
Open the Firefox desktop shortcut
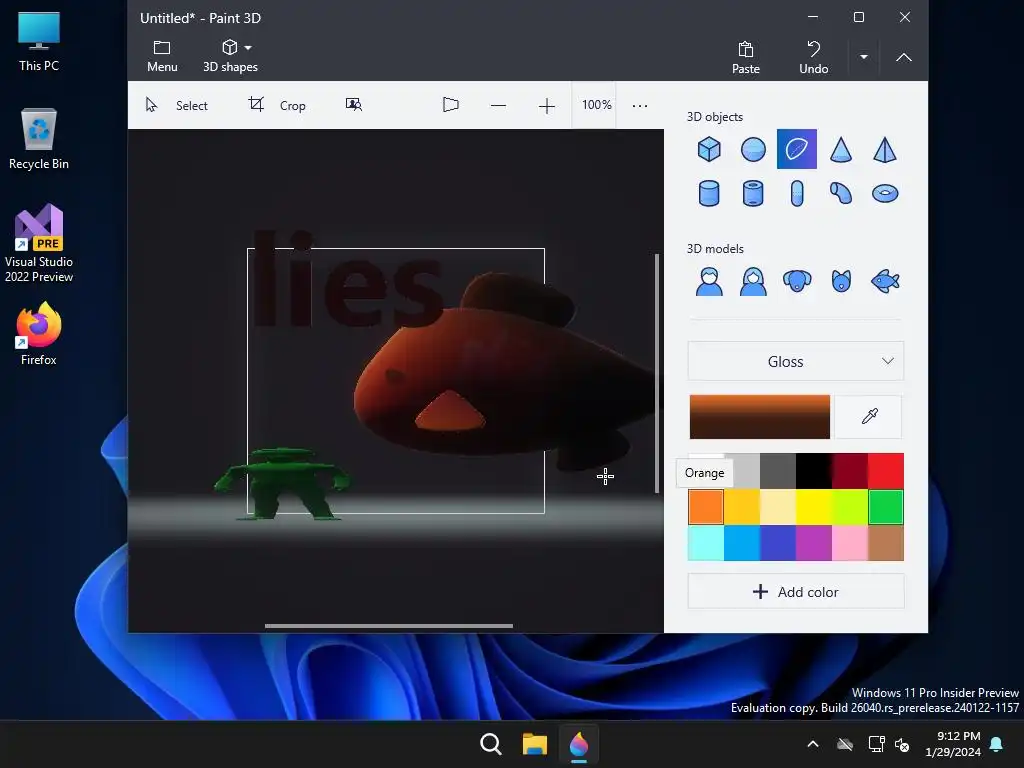click(39, 334)
